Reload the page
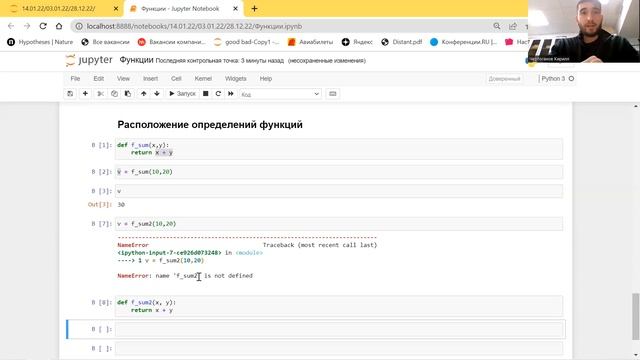 click(43, 26)
